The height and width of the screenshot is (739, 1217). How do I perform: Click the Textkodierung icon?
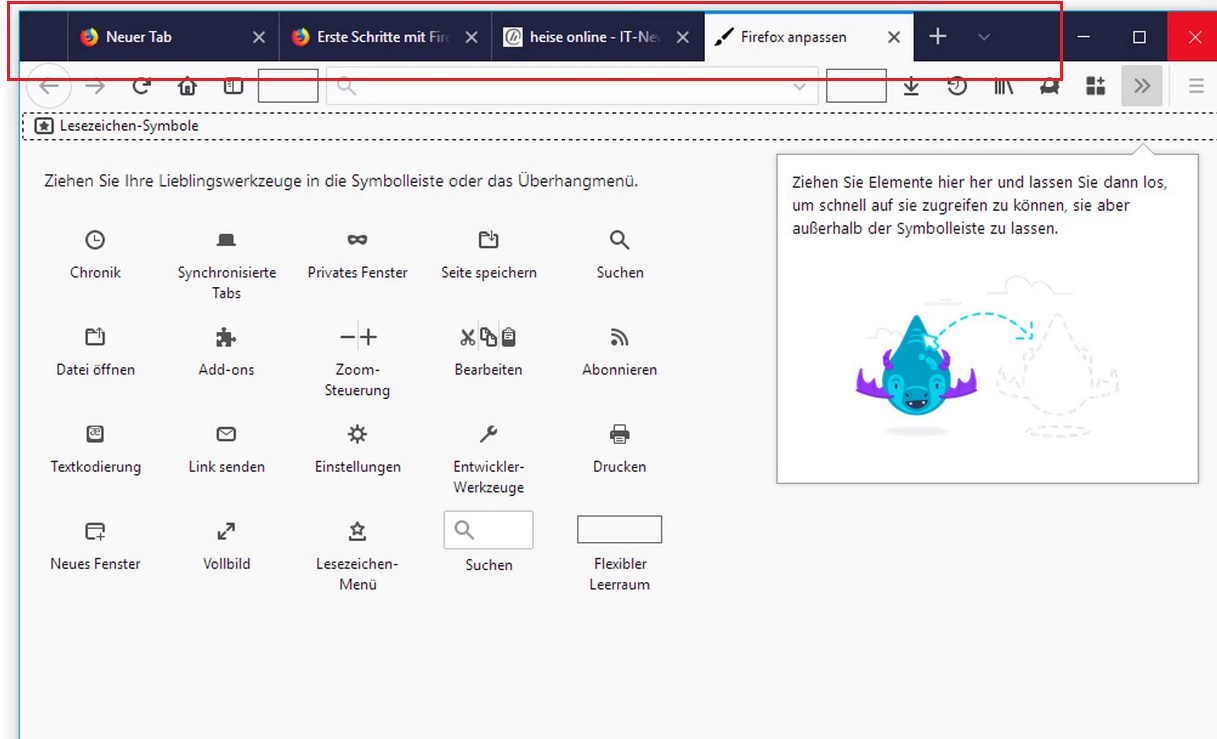point(95,433)
